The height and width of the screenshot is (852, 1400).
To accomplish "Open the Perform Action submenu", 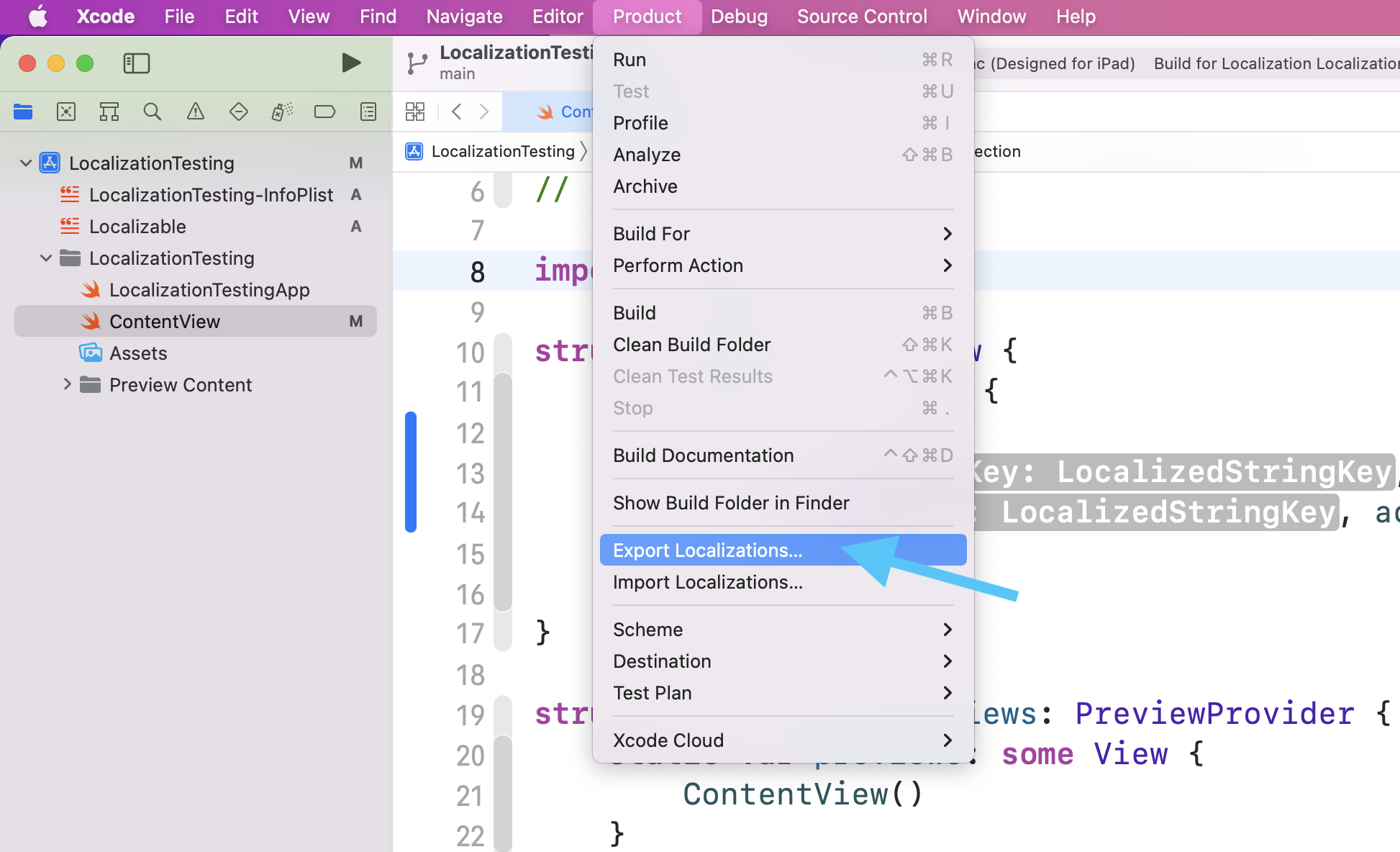I will click(783, 266).
